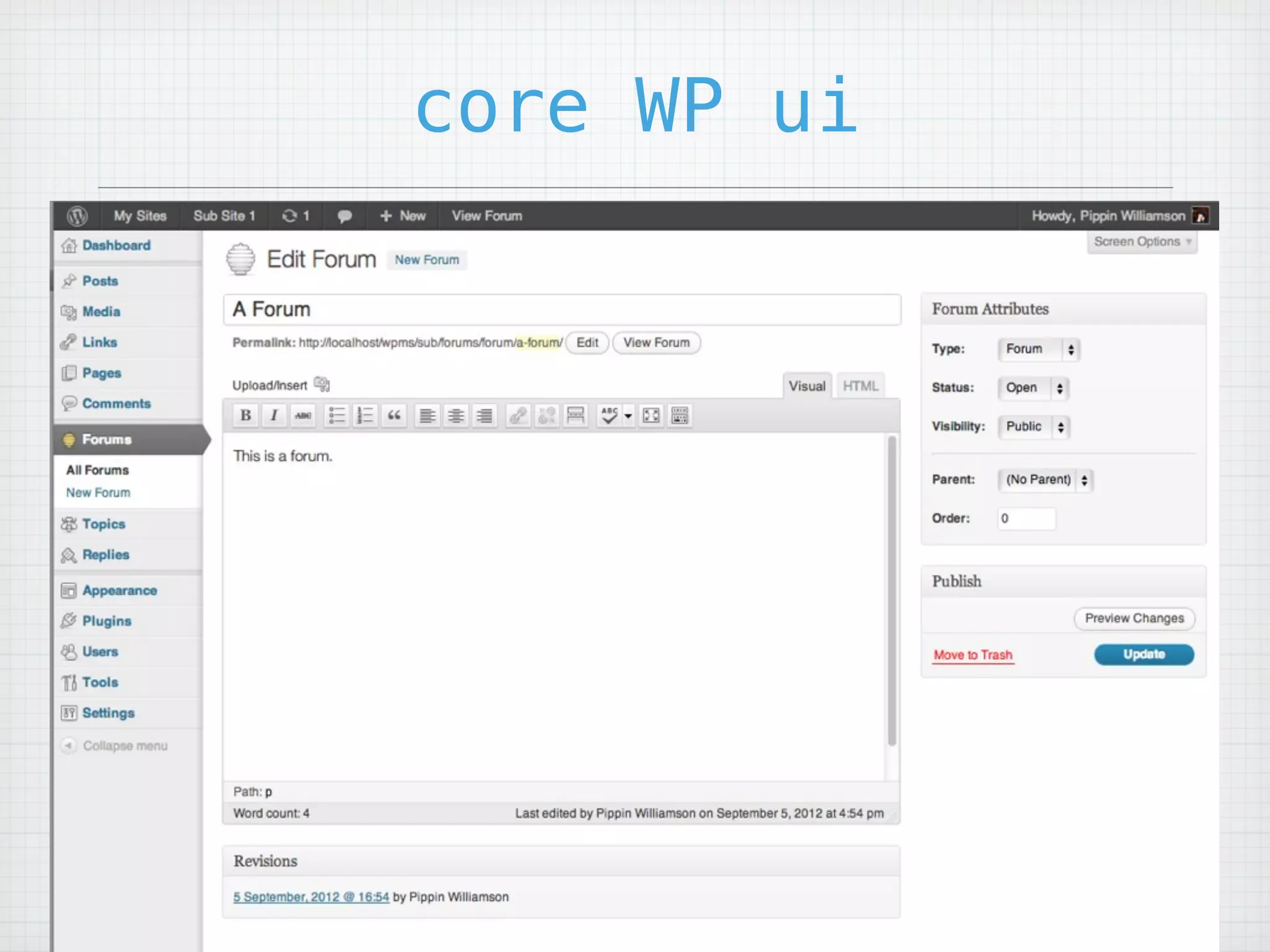Click the insert link icon

pyautogui.click(x=518, y=415)
